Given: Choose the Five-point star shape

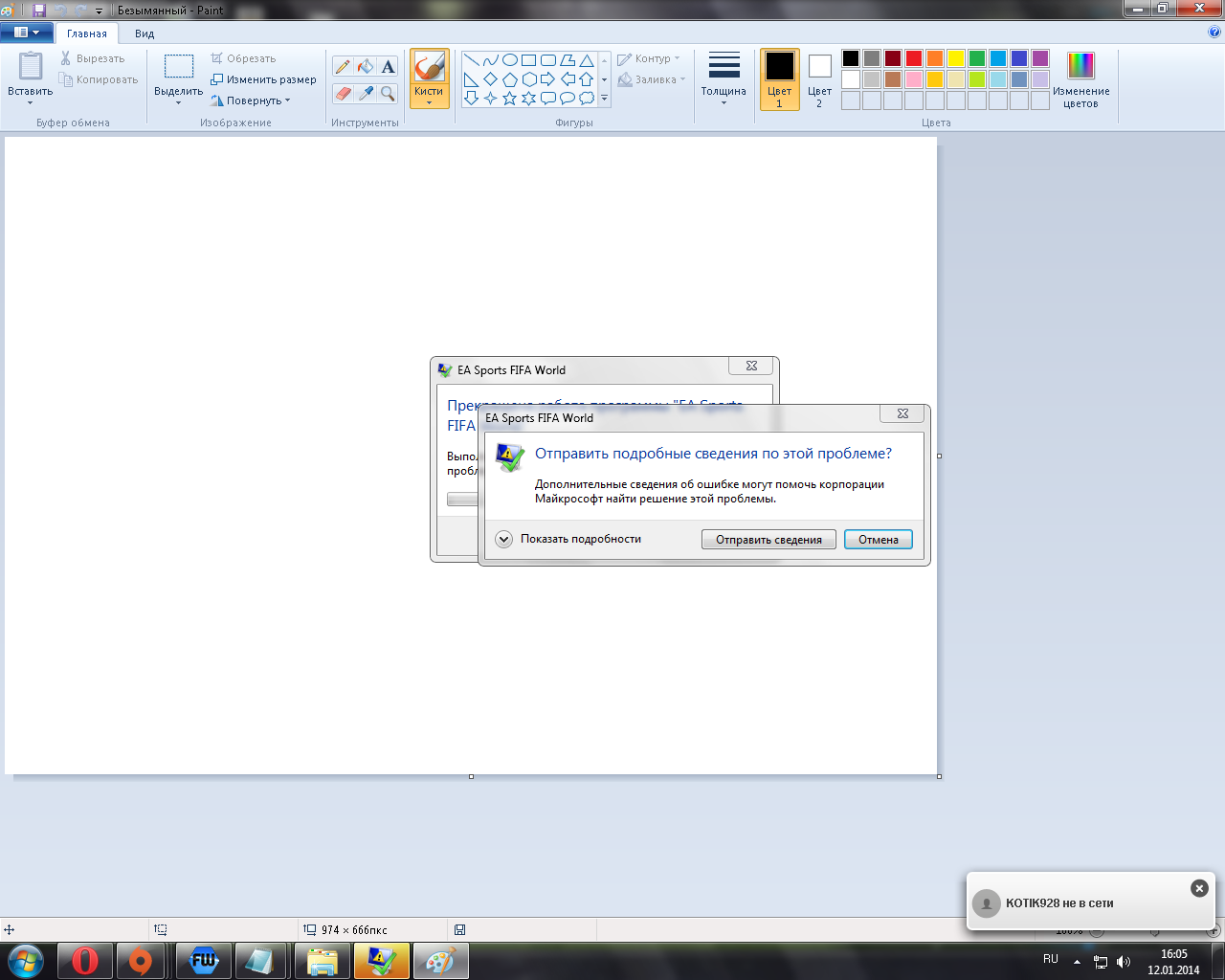Looking at the screenshot, I should coord(509,98).
